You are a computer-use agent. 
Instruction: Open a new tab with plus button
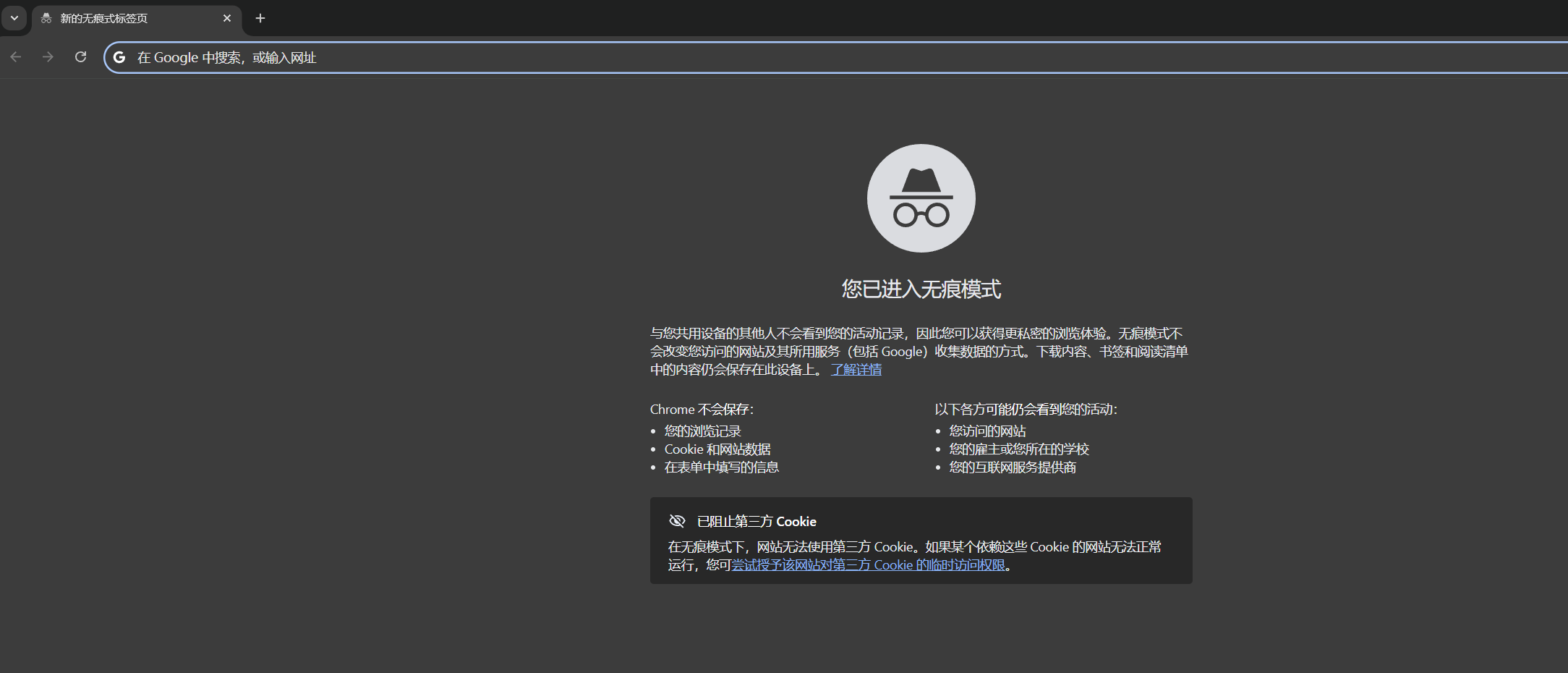tap(260, 18)
